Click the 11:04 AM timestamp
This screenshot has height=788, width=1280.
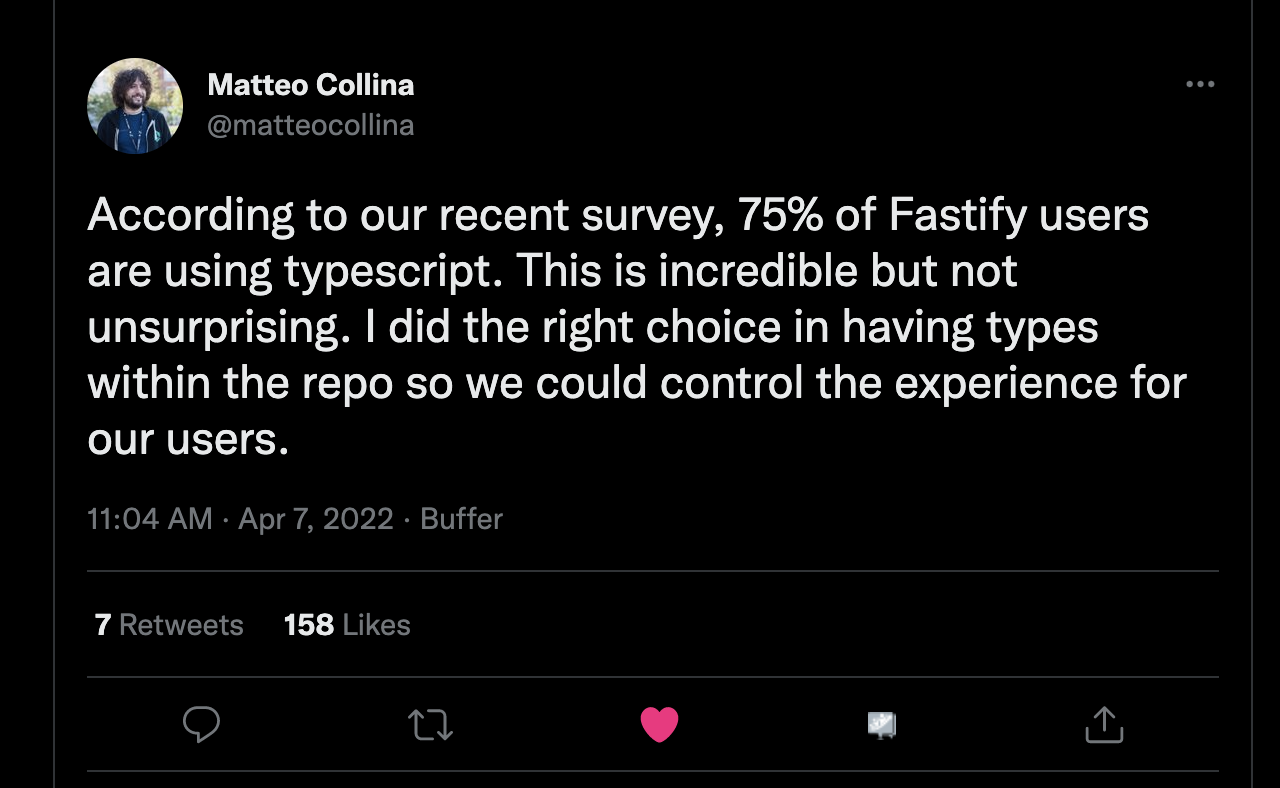click(150, 518)
